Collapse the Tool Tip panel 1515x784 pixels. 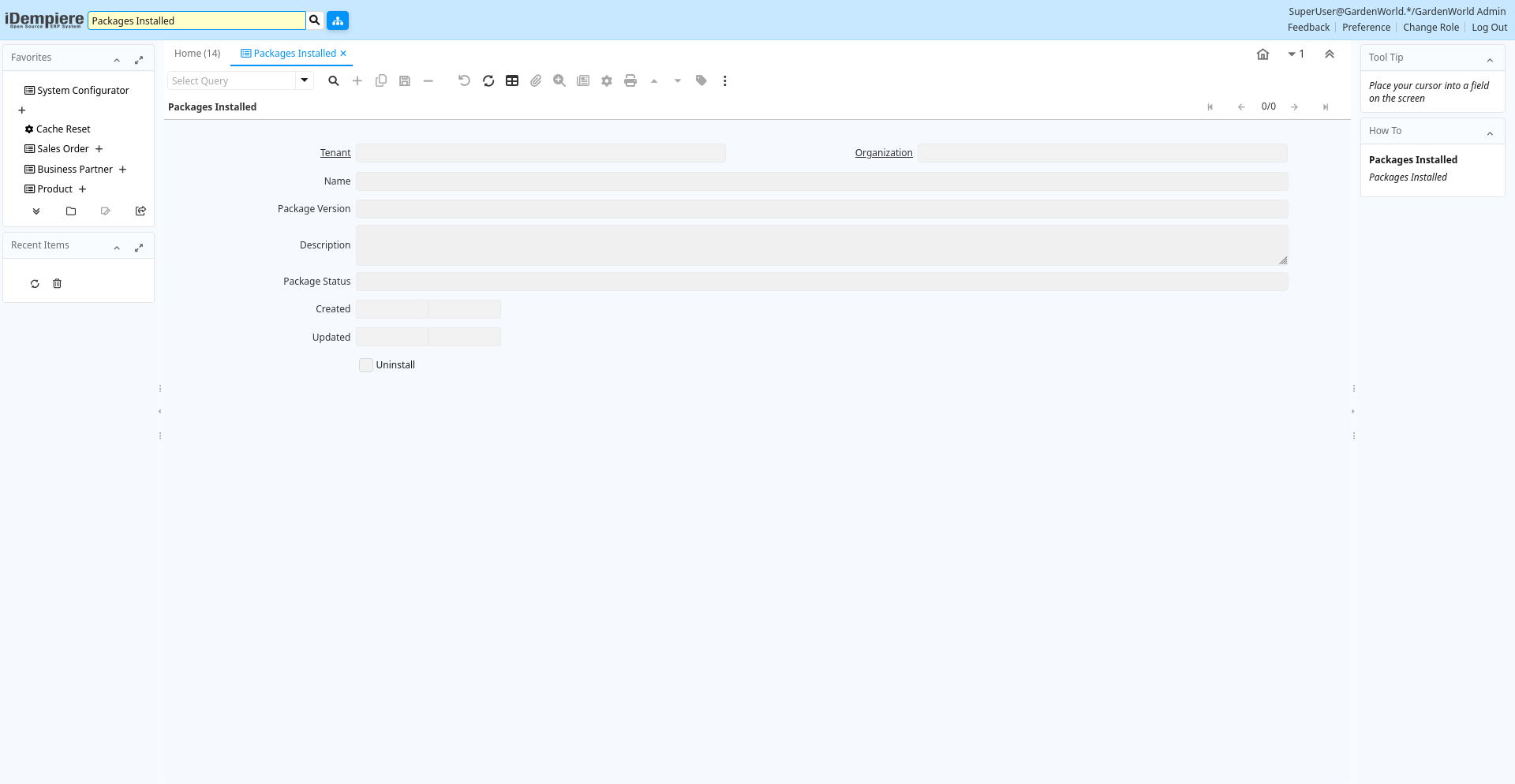[1490, 60]
